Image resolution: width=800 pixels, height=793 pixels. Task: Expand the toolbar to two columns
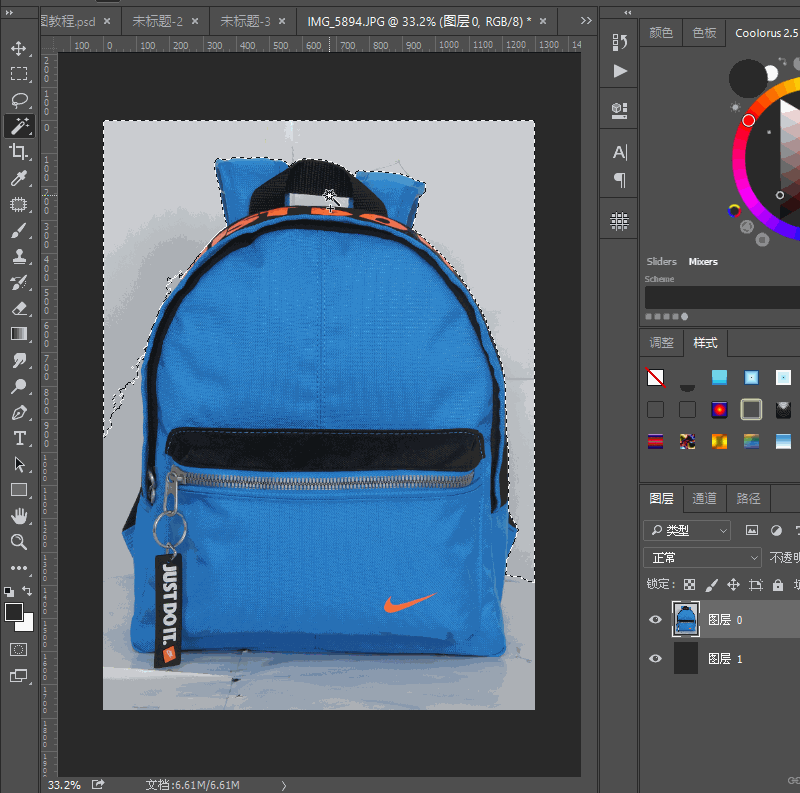click(9, 12)
